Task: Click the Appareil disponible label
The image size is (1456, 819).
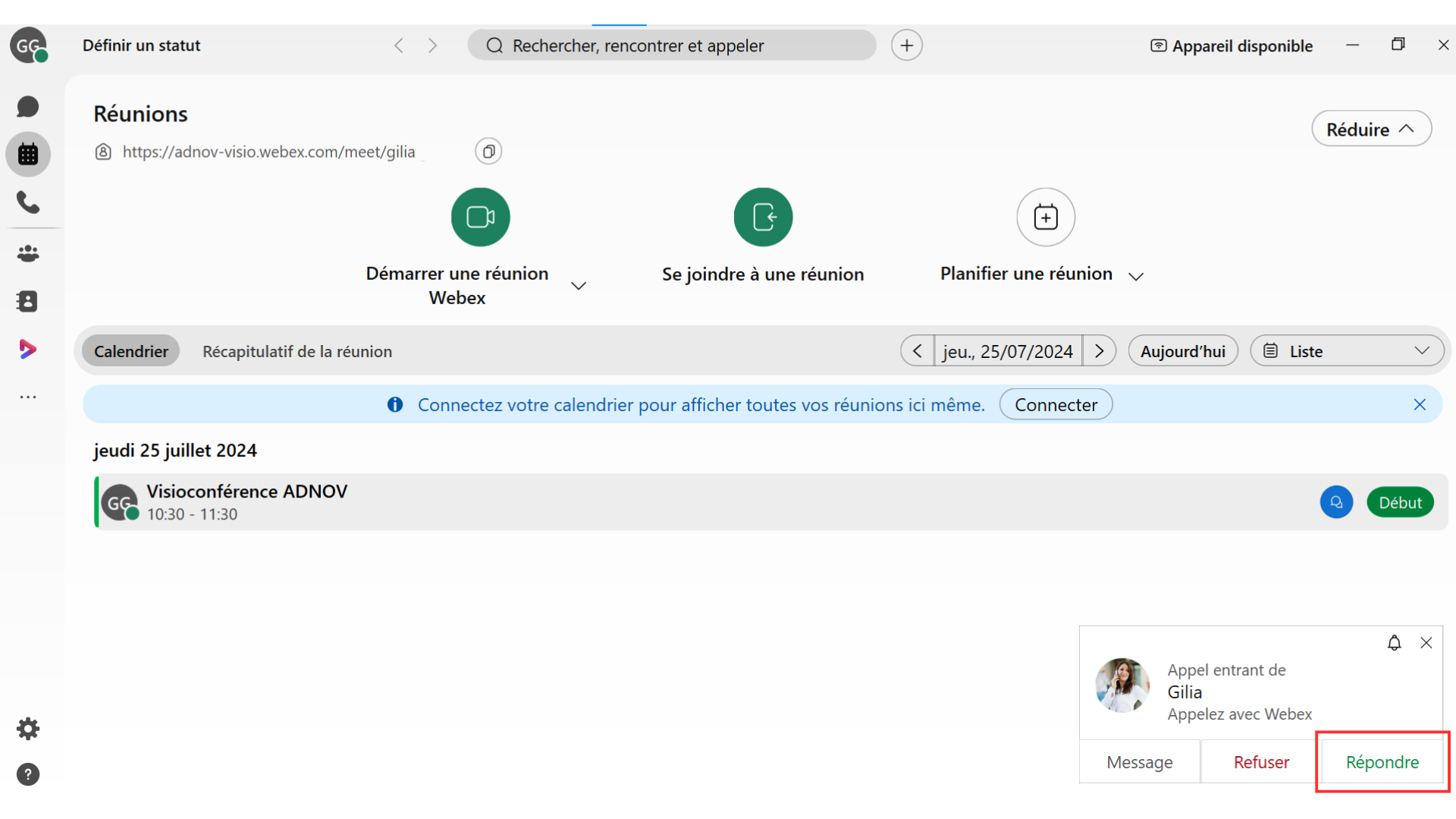Action: (x=1242, y=45)
